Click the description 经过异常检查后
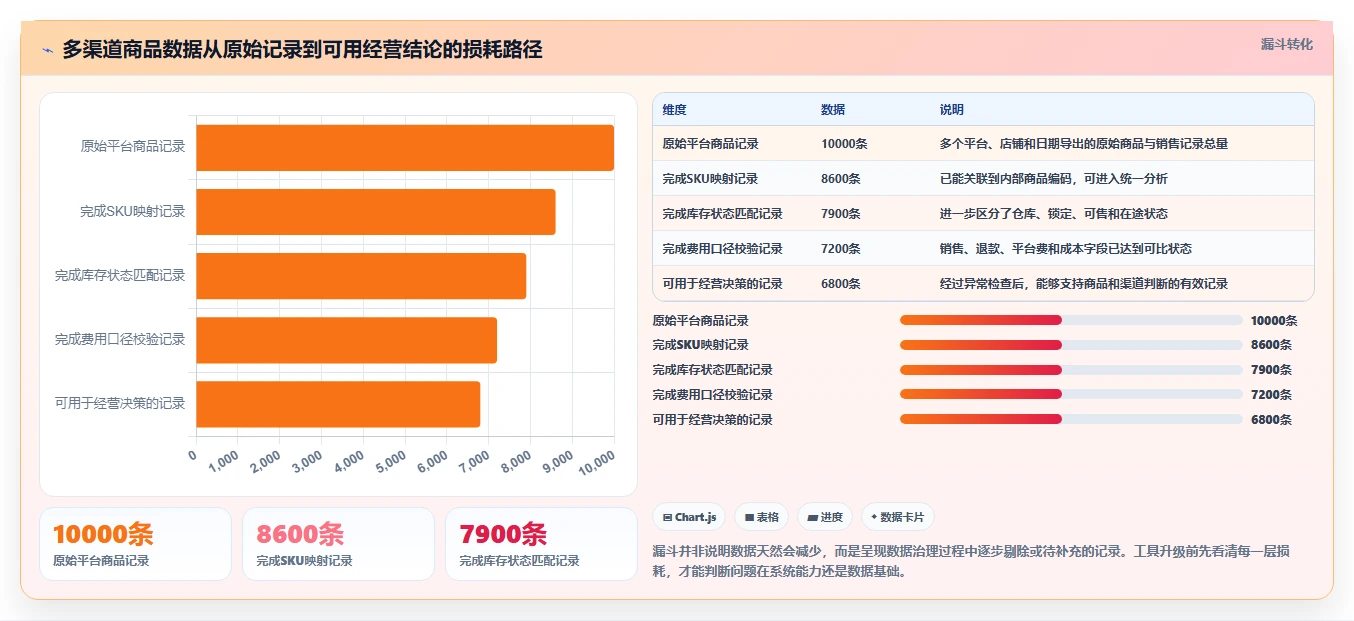Viewport: 1354px width, 621px height. [1084, 284]
